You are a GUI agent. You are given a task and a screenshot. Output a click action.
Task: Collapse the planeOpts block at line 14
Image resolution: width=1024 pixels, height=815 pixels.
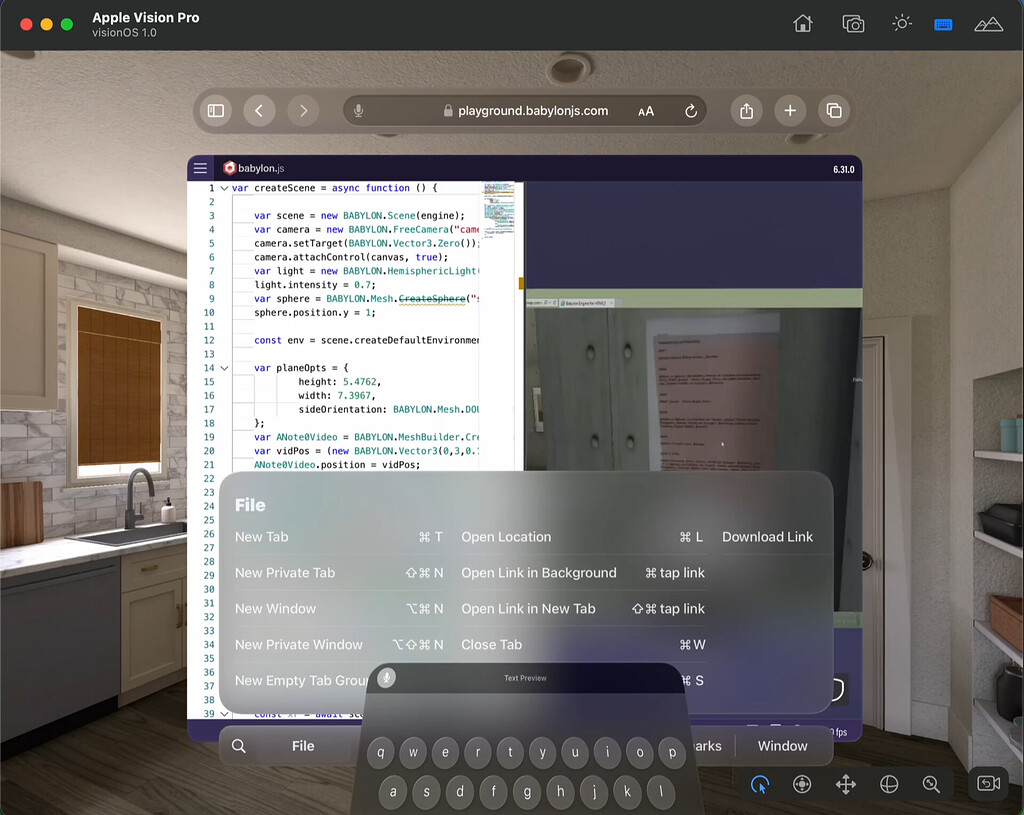(224, 368)
